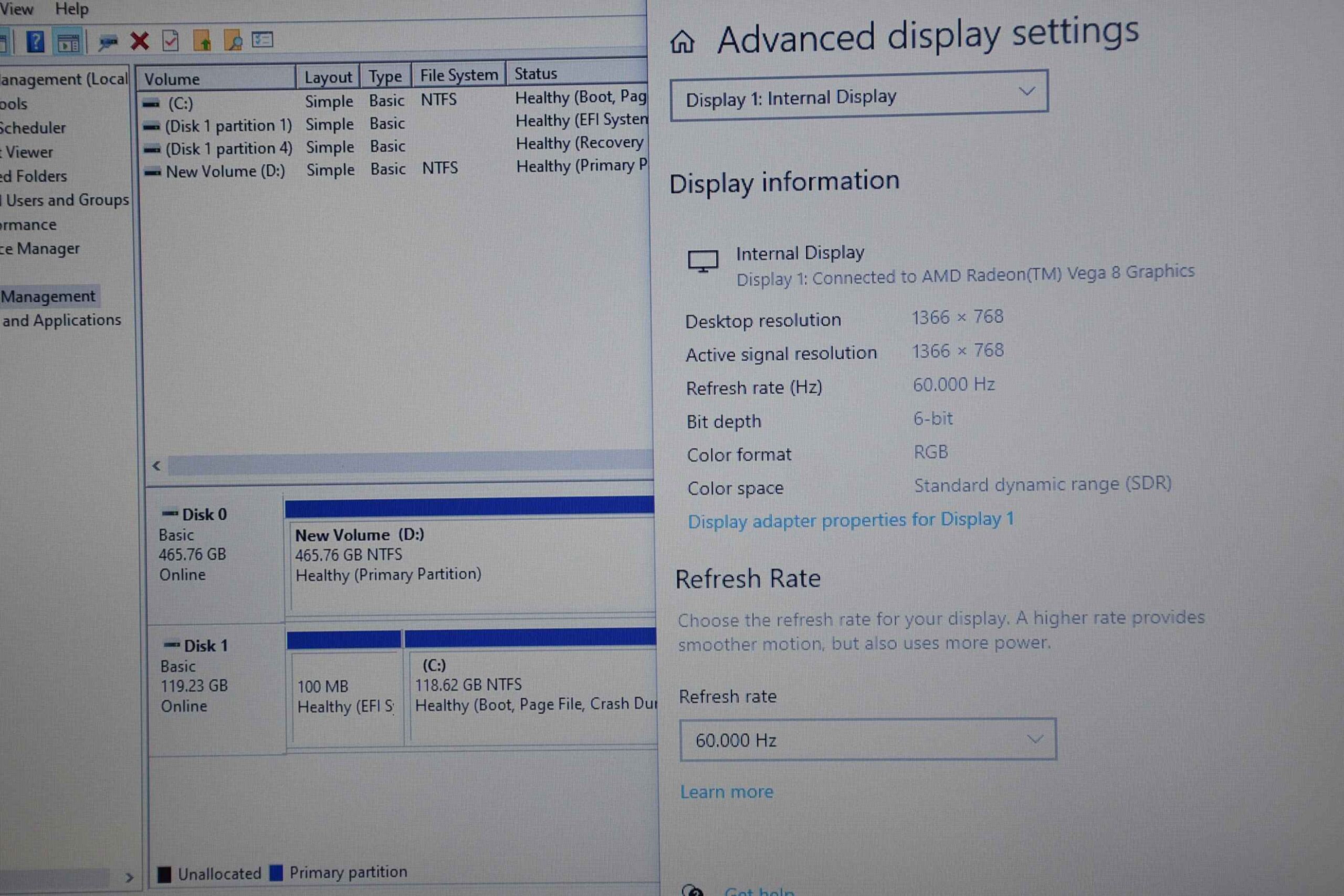Open Display adapter properties for Display 1 link

851,520
